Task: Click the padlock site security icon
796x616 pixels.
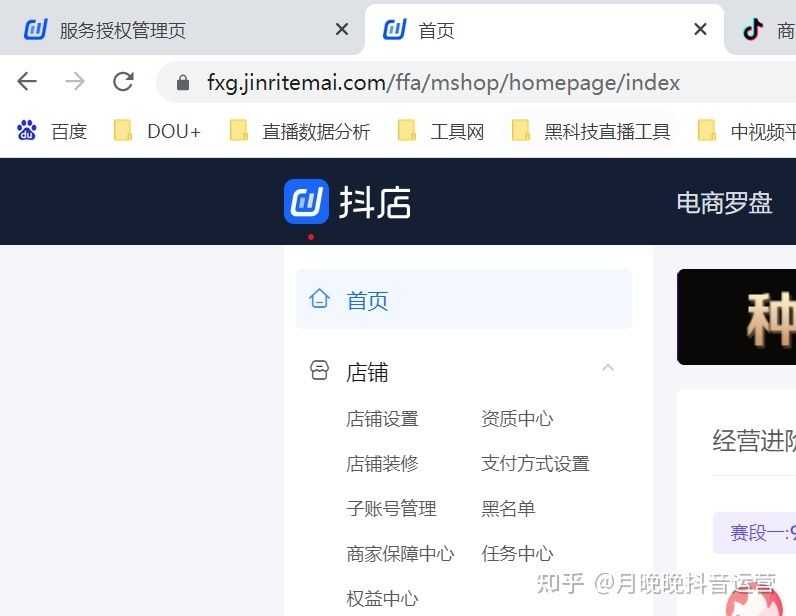Action: pyautogui.click(x=183, y=82)
